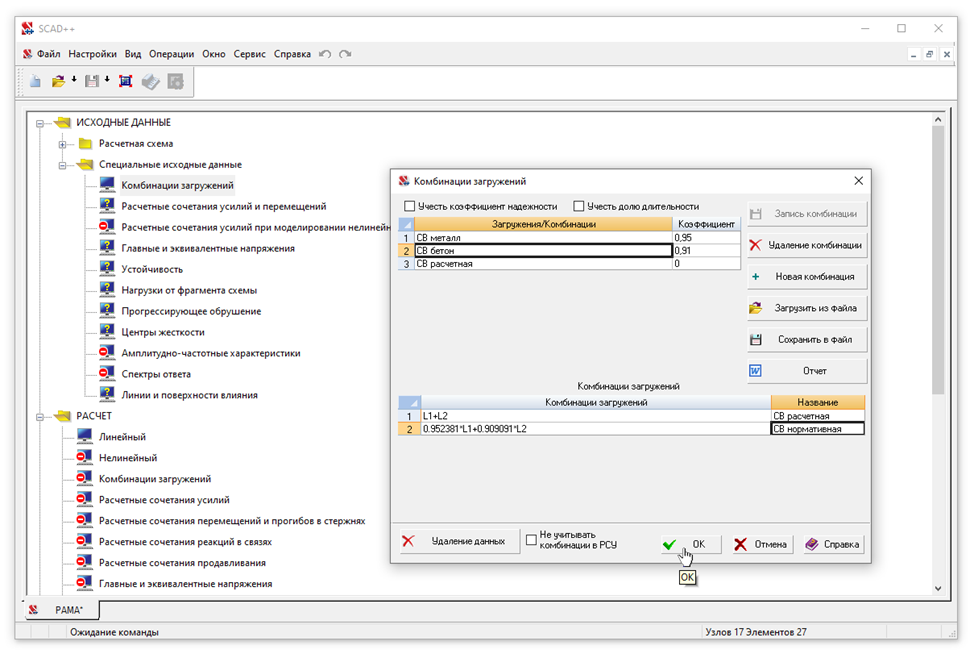Click the Open folder toolbar icon

pos(58,81)
